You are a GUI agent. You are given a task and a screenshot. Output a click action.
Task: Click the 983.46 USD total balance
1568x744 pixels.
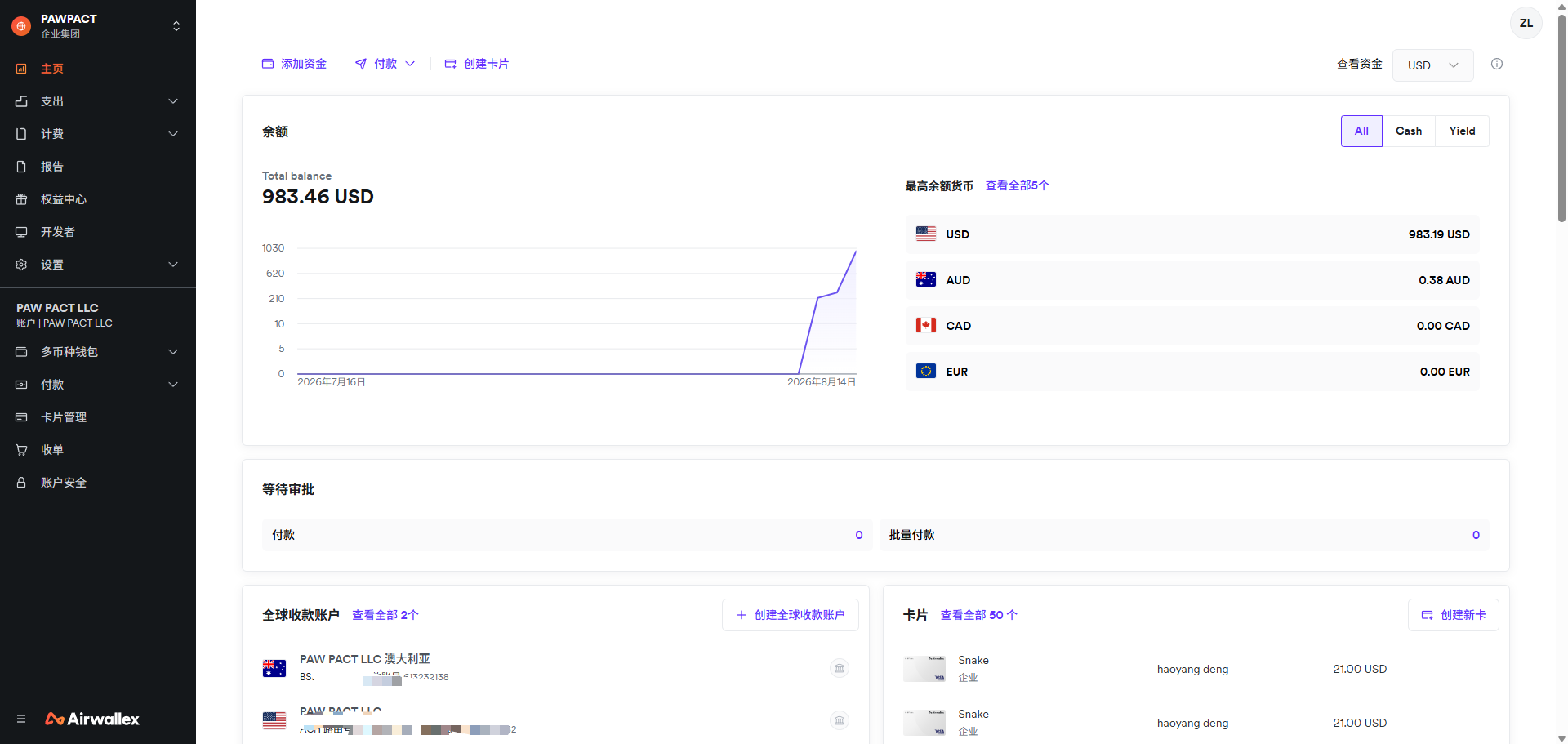[x=318, y=197]
